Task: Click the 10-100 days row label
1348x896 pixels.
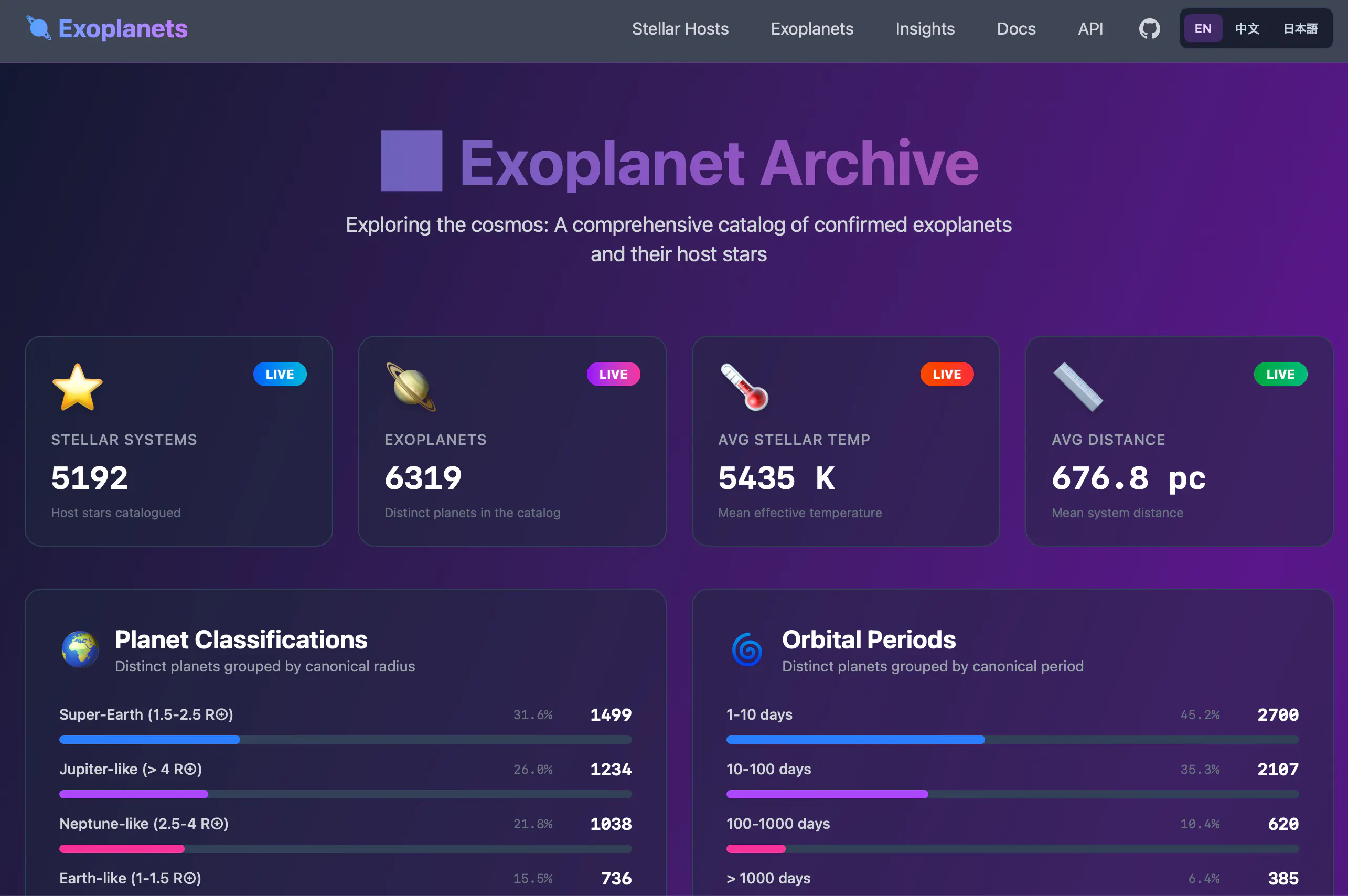Action: (x=769, y=769)
